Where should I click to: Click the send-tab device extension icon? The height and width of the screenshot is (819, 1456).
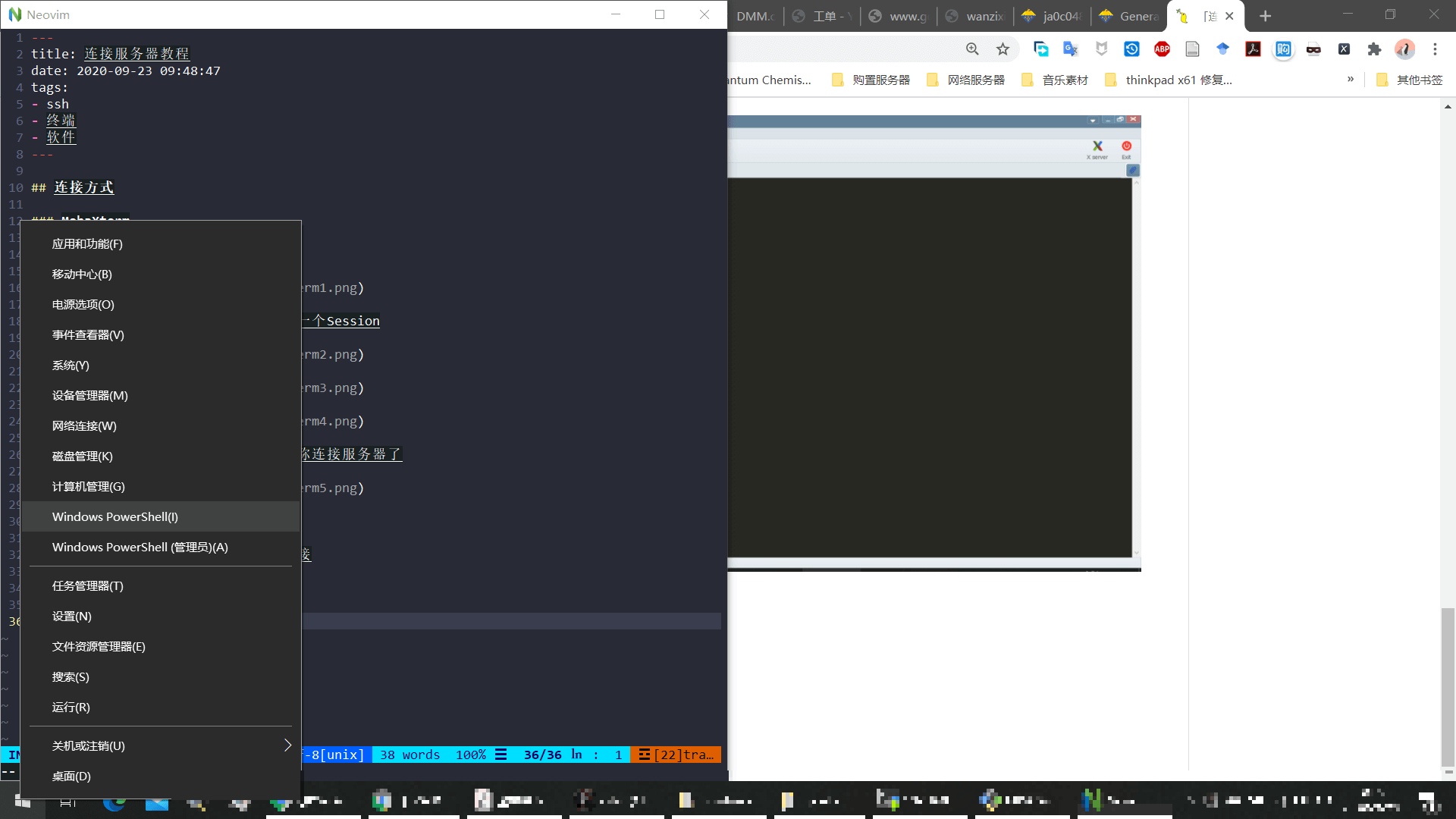pyautogui.click(x=1040, y=49)
